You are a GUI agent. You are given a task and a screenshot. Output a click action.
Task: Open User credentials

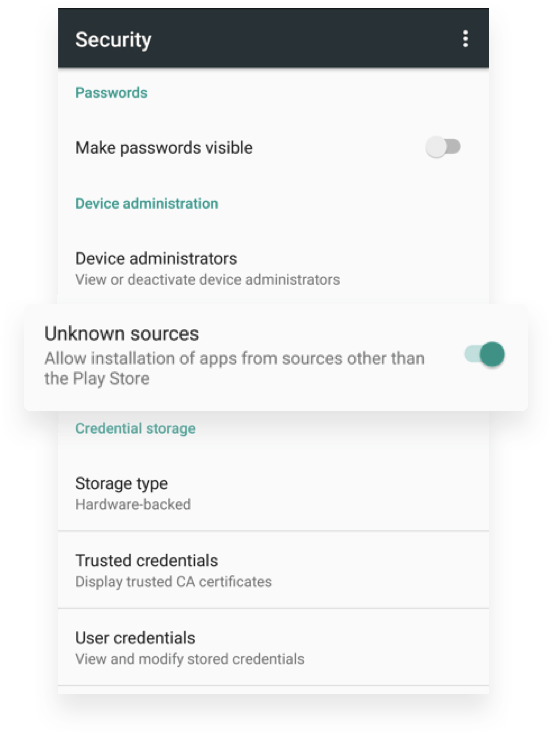click(273, 647)
